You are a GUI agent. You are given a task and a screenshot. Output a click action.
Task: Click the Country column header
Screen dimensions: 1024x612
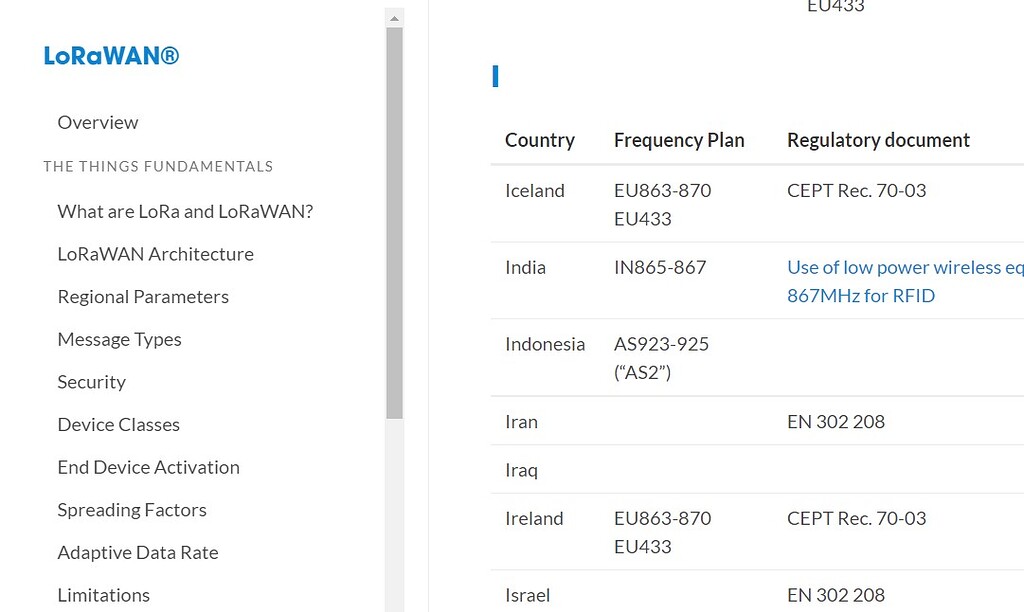(x=540, y=140)
